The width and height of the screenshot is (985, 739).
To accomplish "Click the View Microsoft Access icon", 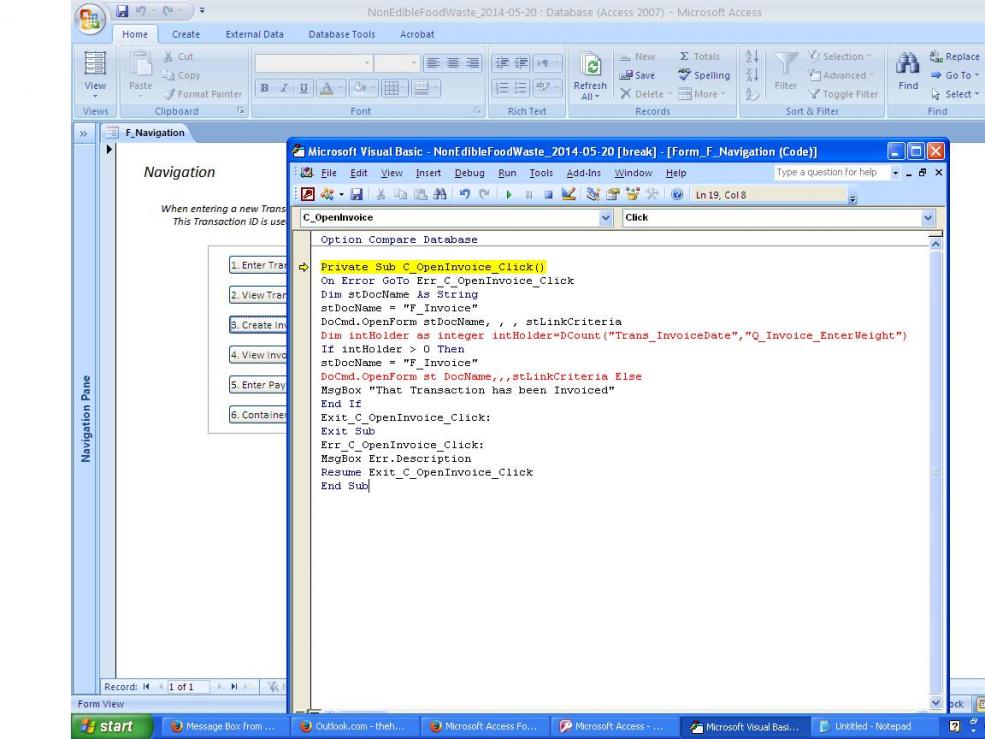I will (x=306, y=193).
